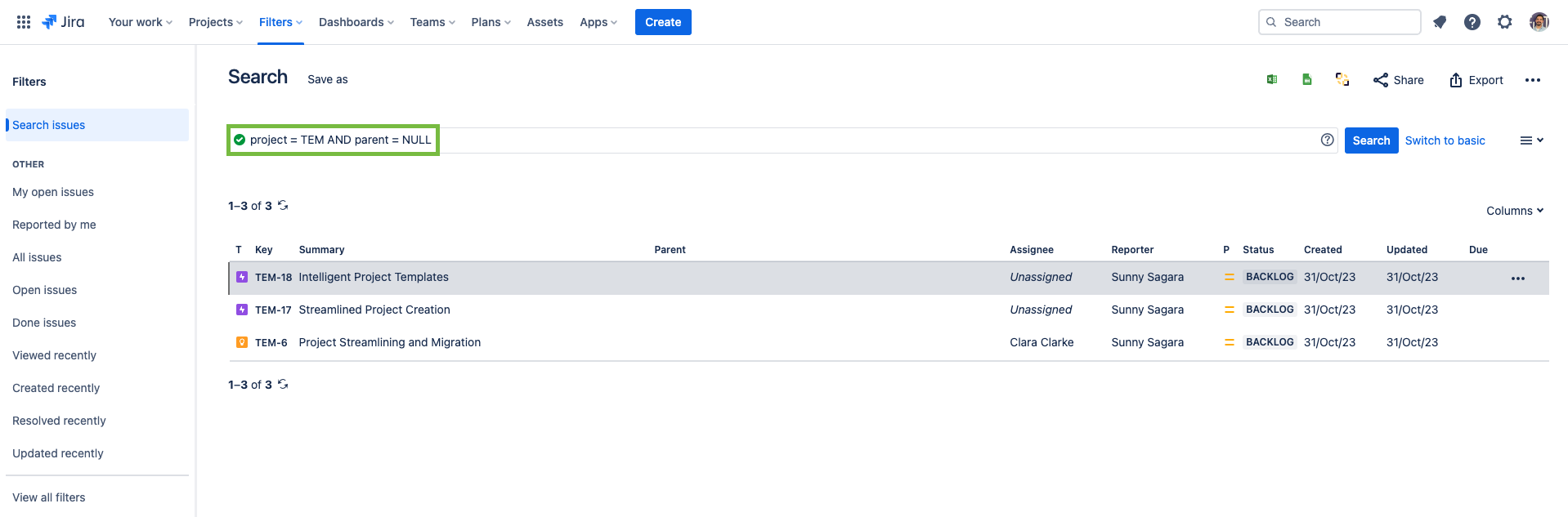Open the TEM-18 row more actions menu
Viewport: 1568px width, 517px height.
(1517, 278)
